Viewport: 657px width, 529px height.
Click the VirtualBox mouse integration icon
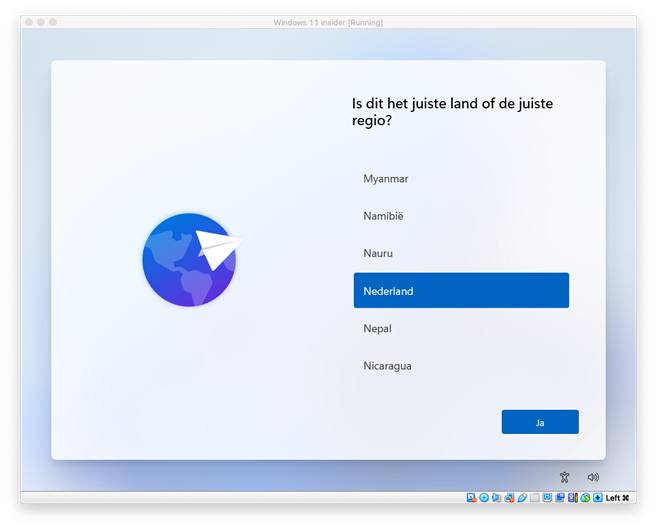[x=585, y=498]
